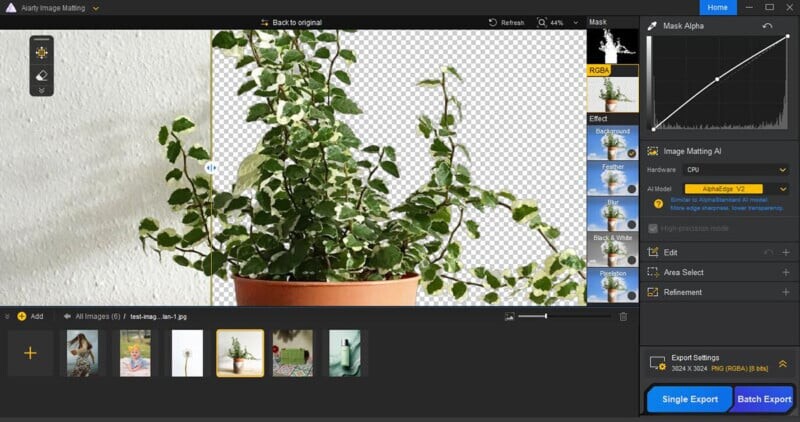The image size is (800, 422).
Task: Reset the Mask Alpha curve with the undo arrow
Action: click(767, 26)
